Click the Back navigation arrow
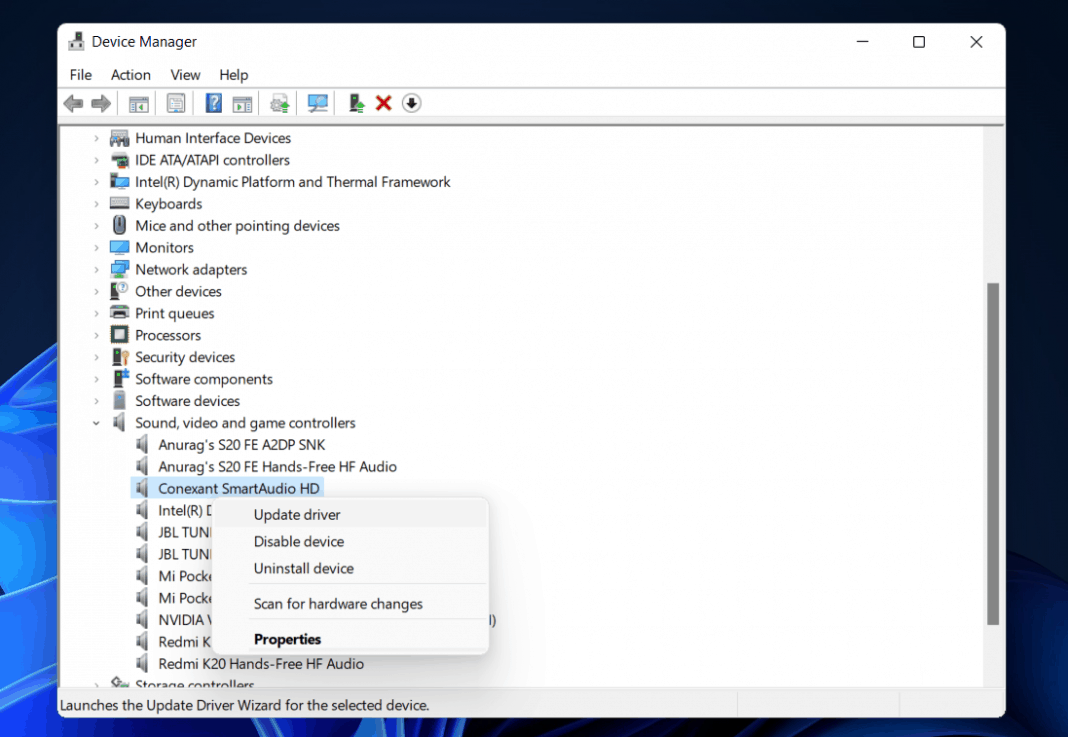This screenshot has height=737, width=1068. [73, 103]
